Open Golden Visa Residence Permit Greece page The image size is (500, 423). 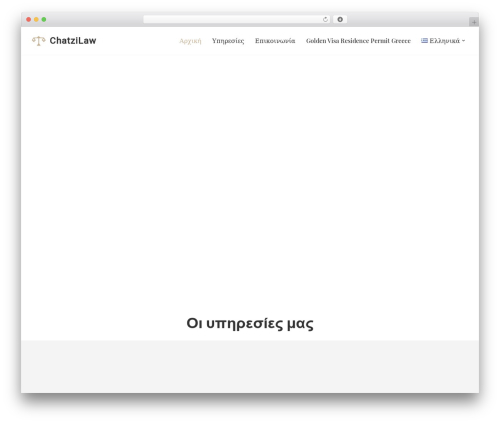[x=358, y=41]
